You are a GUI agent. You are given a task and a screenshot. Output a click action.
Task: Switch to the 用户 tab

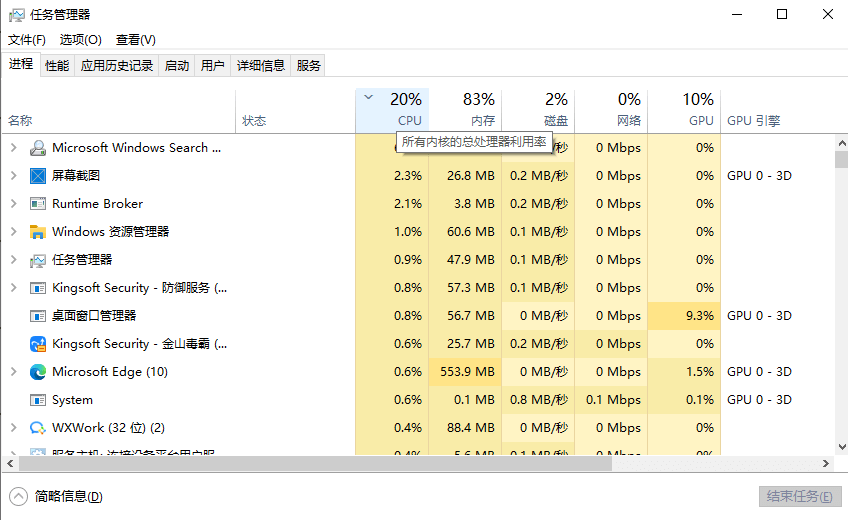click(x=213, y=66)
